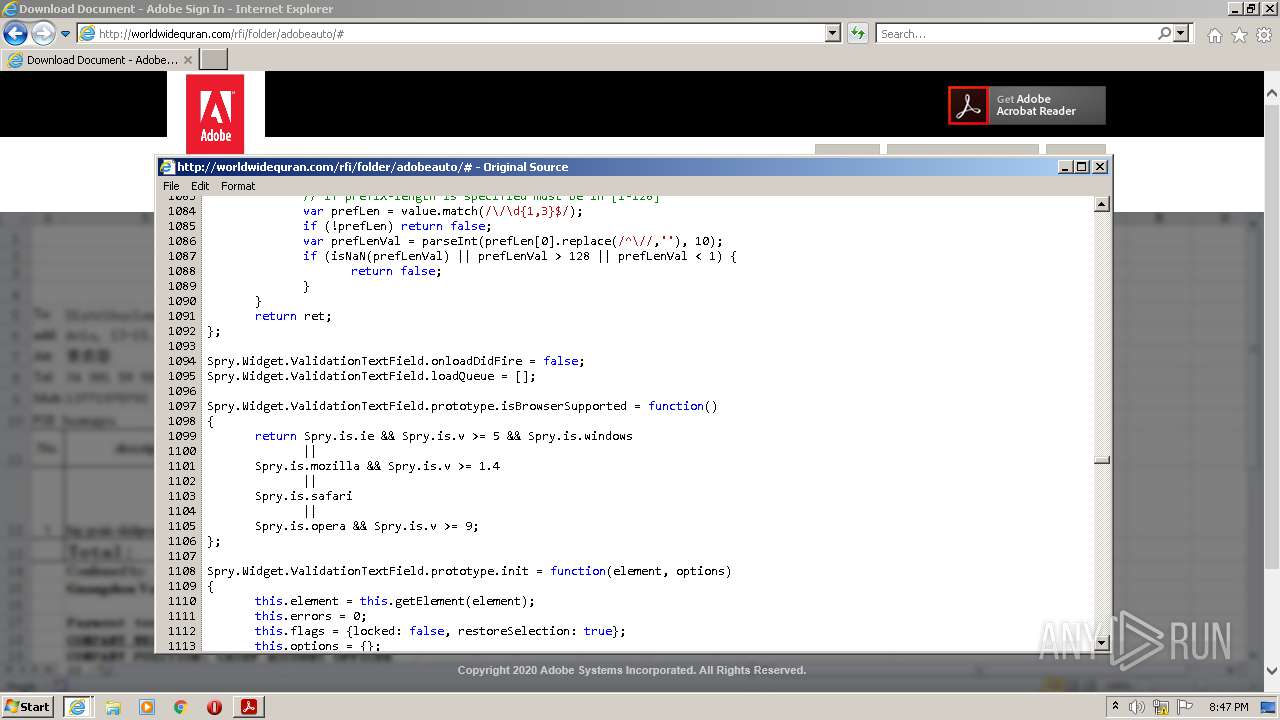Viewport: 1280px width, 720px height.
Task: Refresh the page using the refresh icon
Action: [x=858, y=34]
